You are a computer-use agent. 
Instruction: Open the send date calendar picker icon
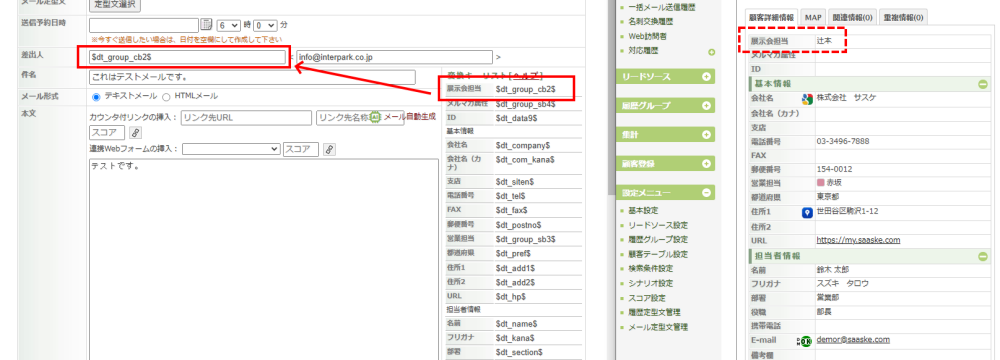pos(206,25)
